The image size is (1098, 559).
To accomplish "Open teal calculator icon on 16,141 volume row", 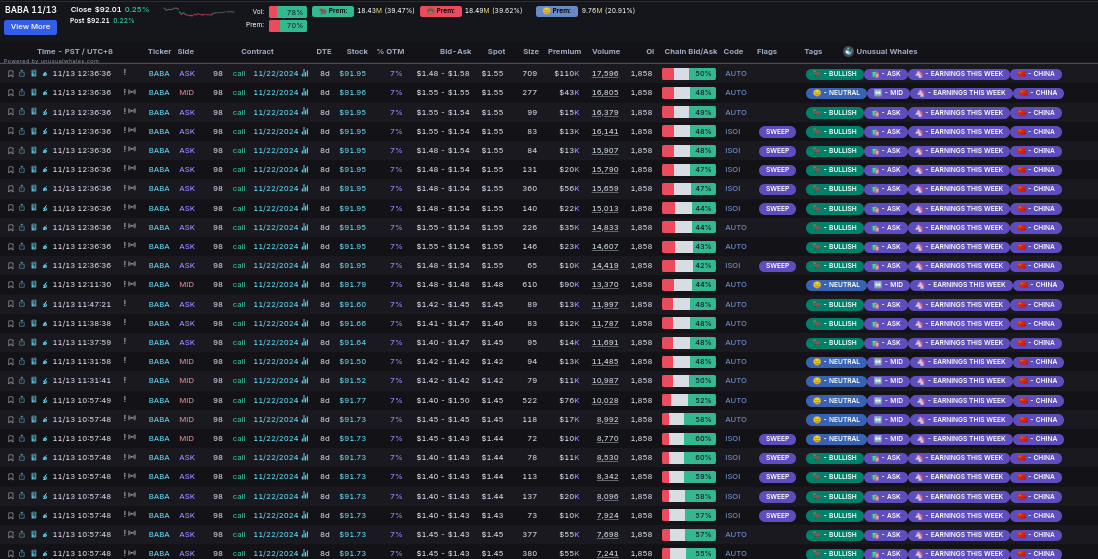I will click(x=34, y=131).
